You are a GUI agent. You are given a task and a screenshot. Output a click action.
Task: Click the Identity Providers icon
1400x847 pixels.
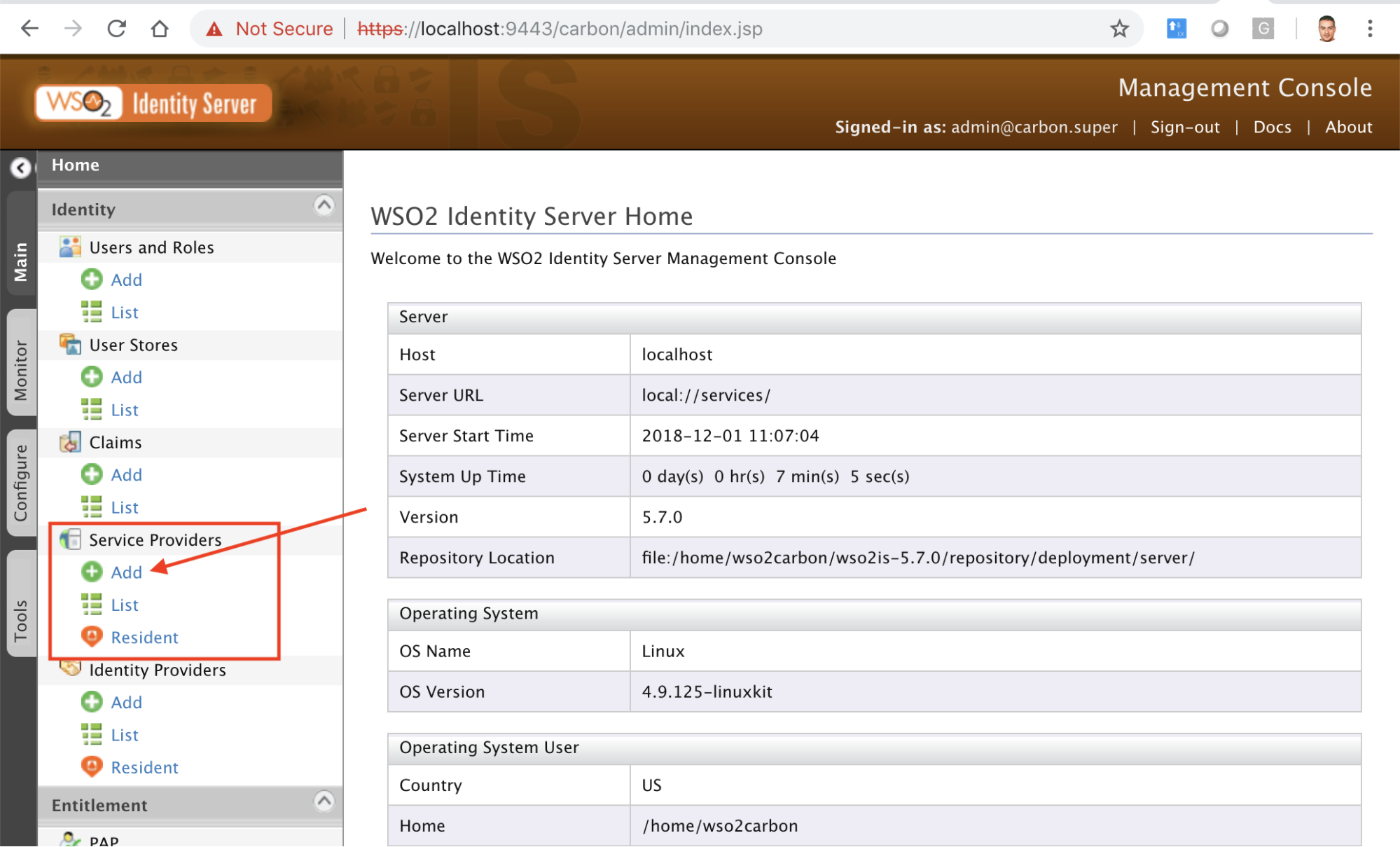70,669
